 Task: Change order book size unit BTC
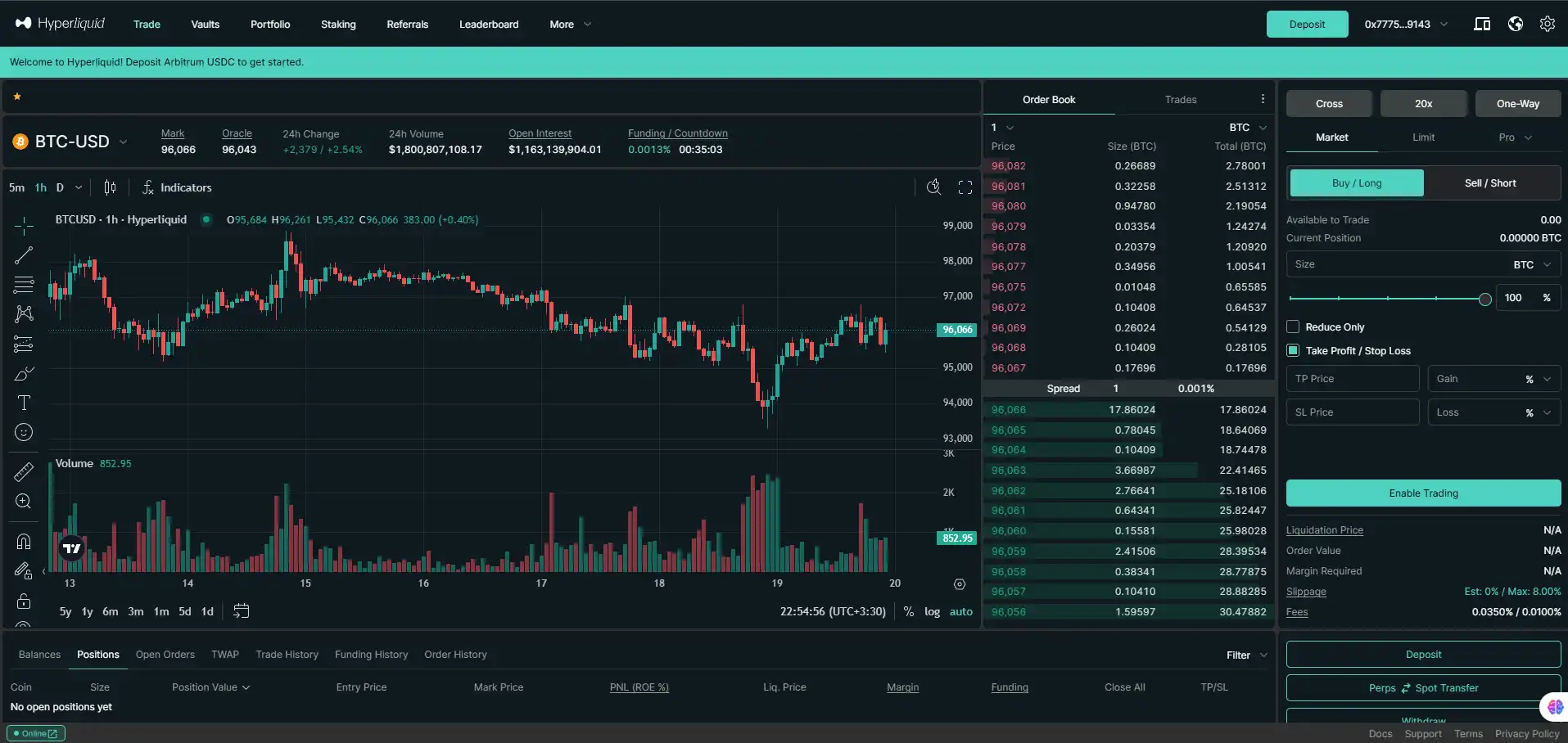point(1248,127)
